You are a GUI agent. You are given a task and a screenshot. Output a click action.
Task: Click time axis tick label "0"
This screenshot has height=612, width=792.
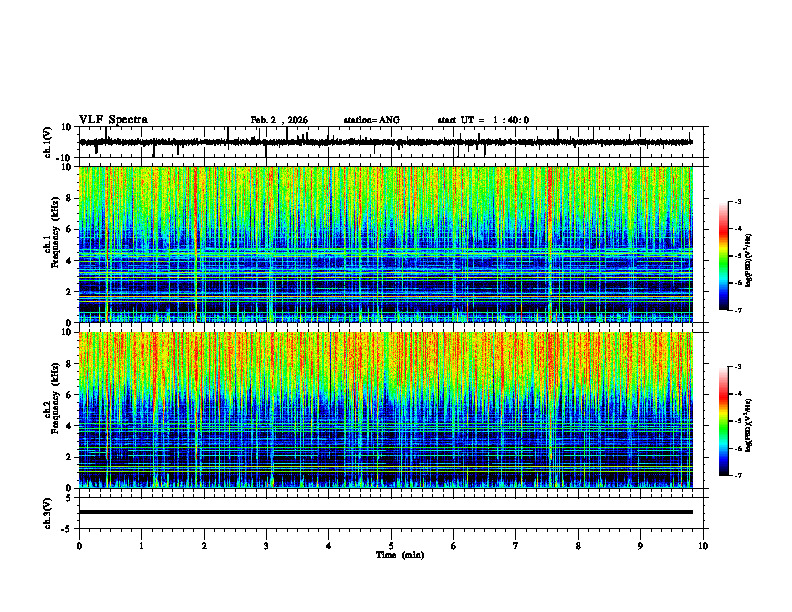pos(79,546)
